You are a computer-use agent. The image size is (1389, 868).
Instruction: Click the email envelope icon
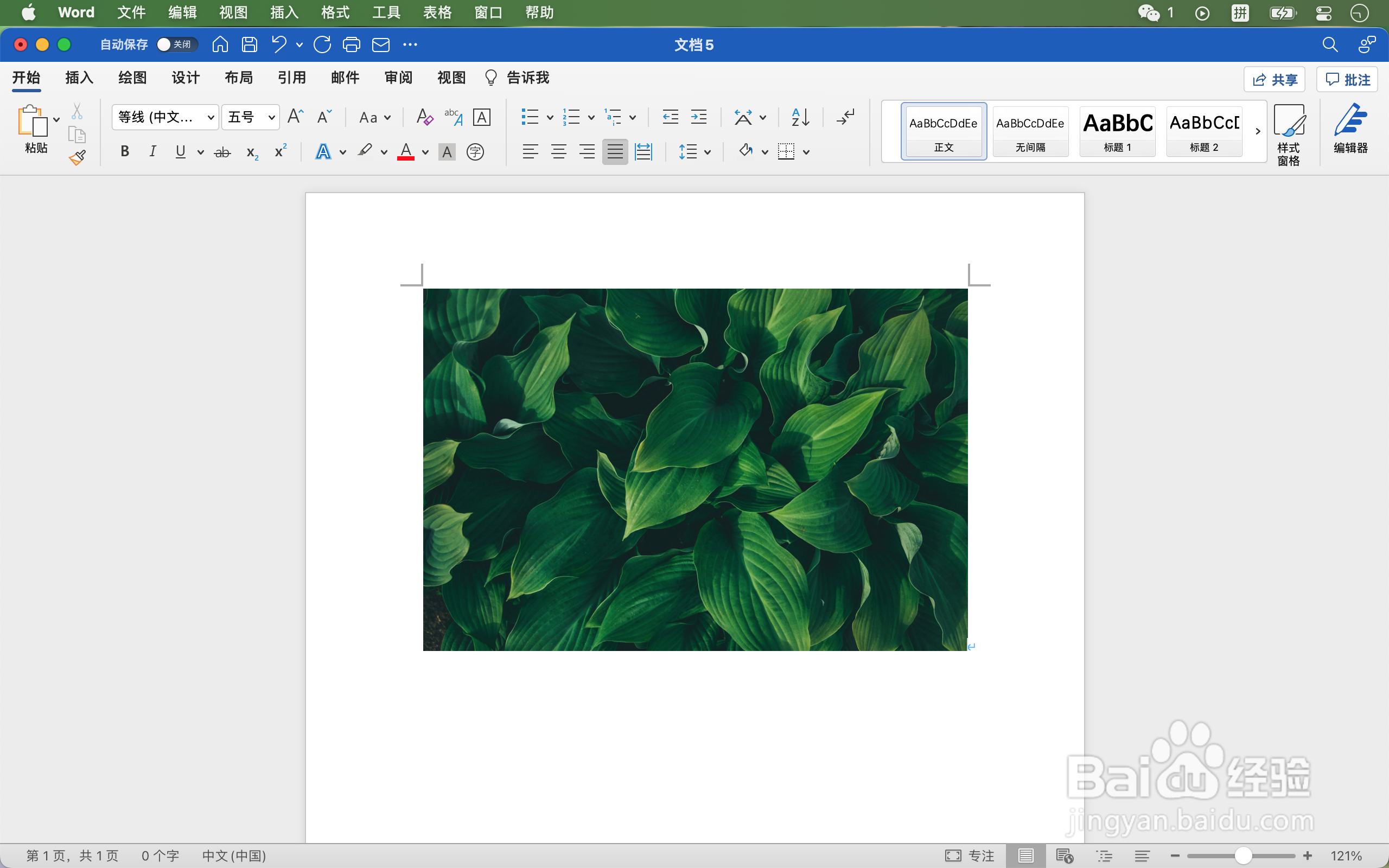point(381,44)
